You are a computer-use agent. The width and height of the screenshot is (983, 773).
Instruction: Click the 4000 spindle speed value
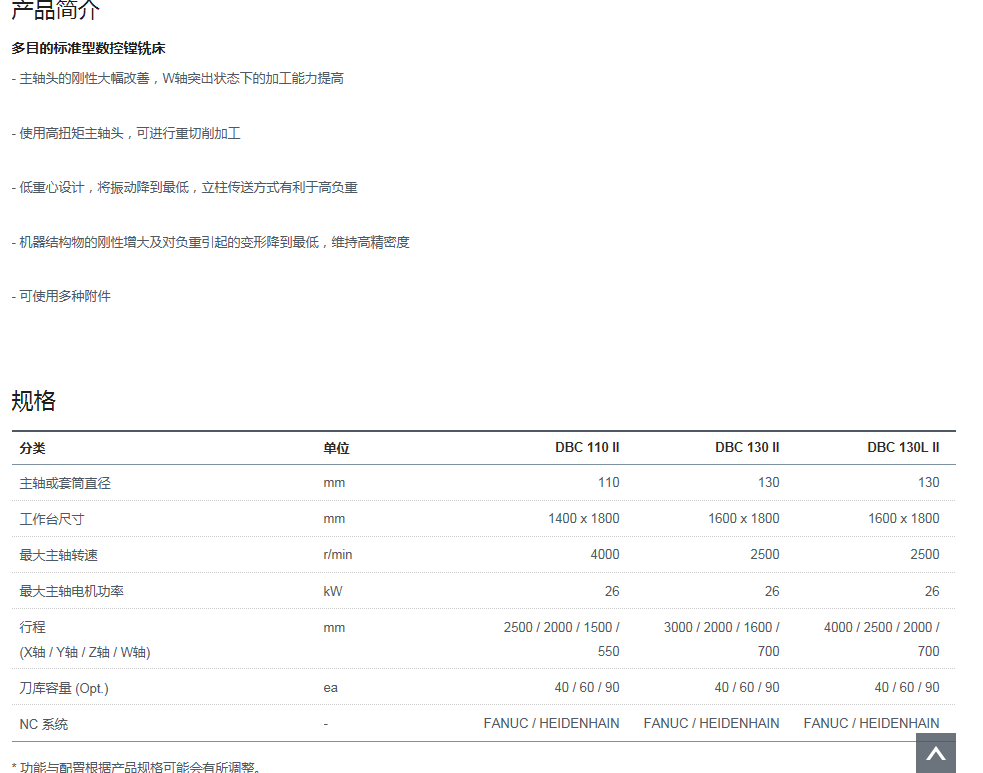point(604,554)
